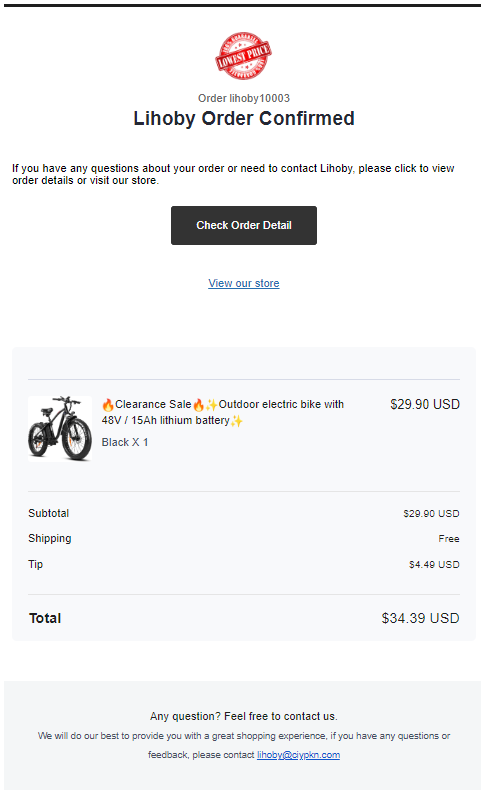Click the $29.90 USD item price

425,404
